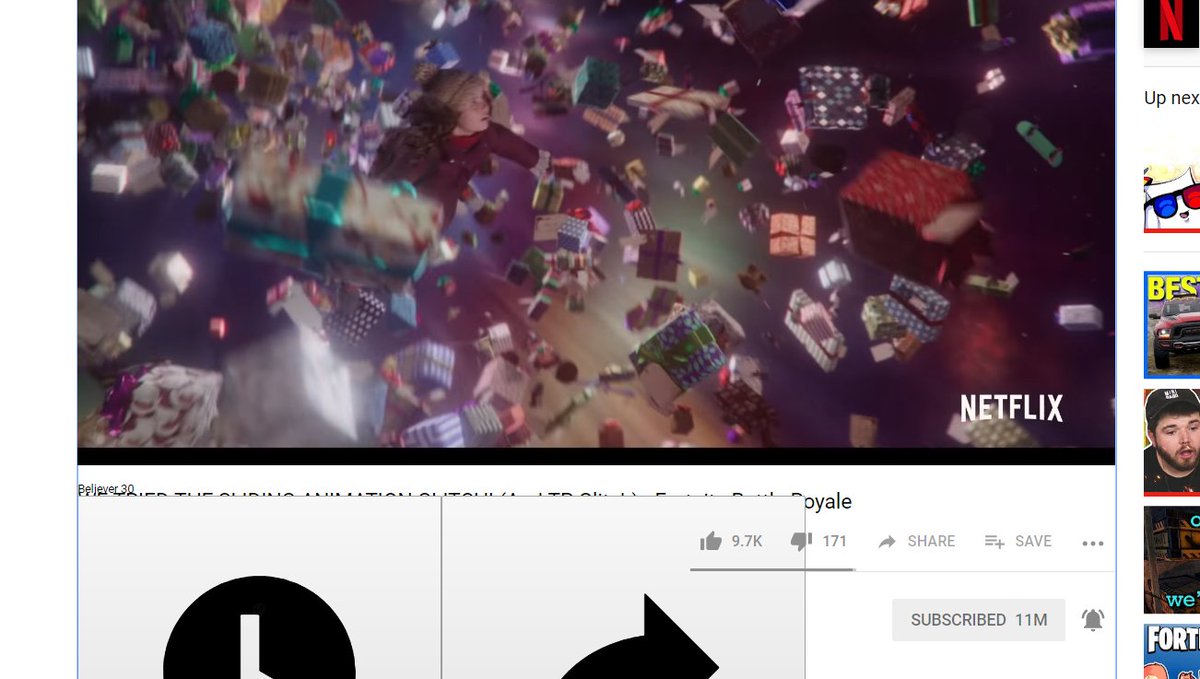This screenshot has height=679, width=1200.
Task: Open the Netflix thumbnail in the sidebar
Action: [1172, 23]
